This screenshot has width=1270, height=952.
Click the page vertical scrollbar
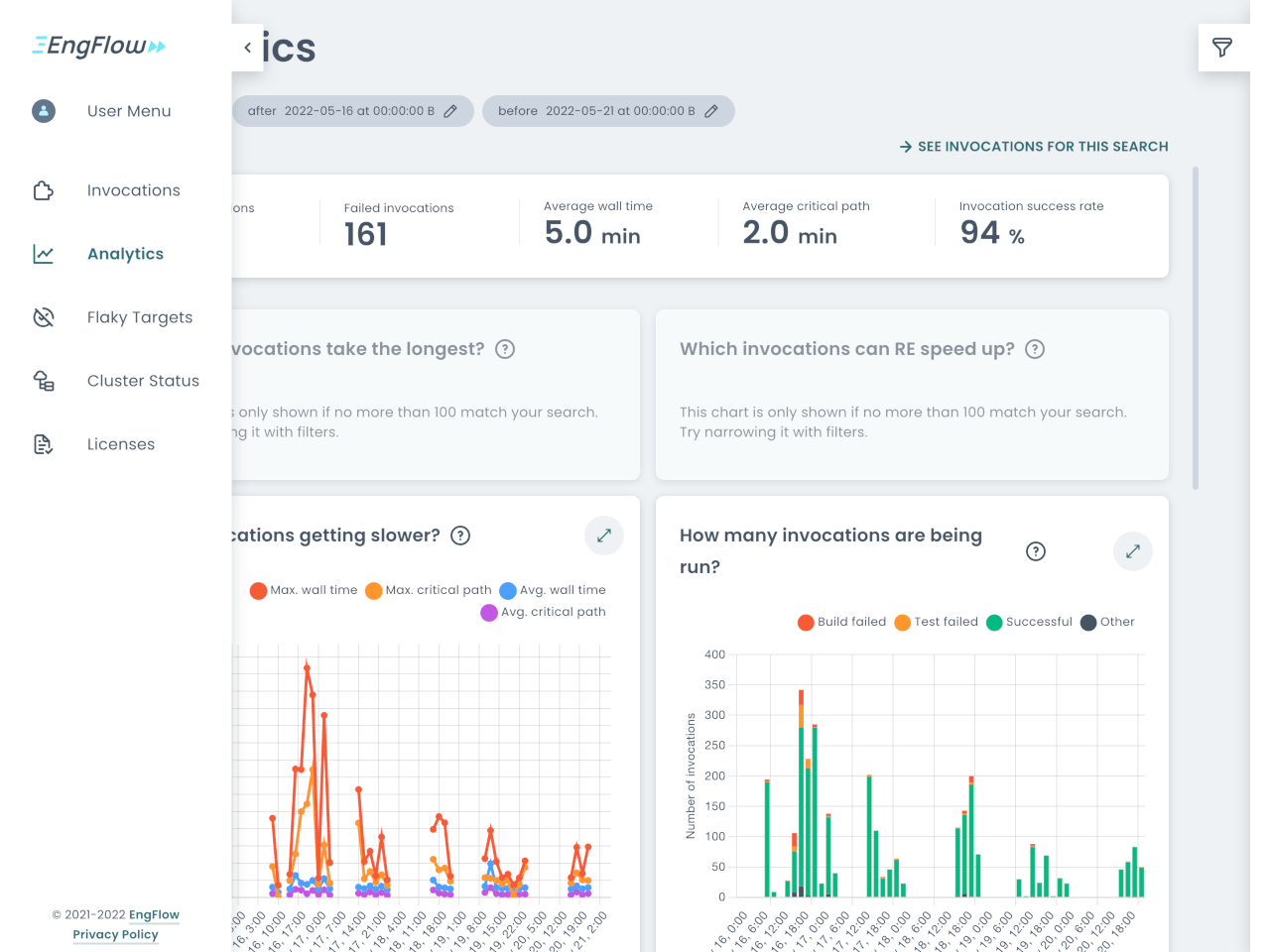[1196, 327]
